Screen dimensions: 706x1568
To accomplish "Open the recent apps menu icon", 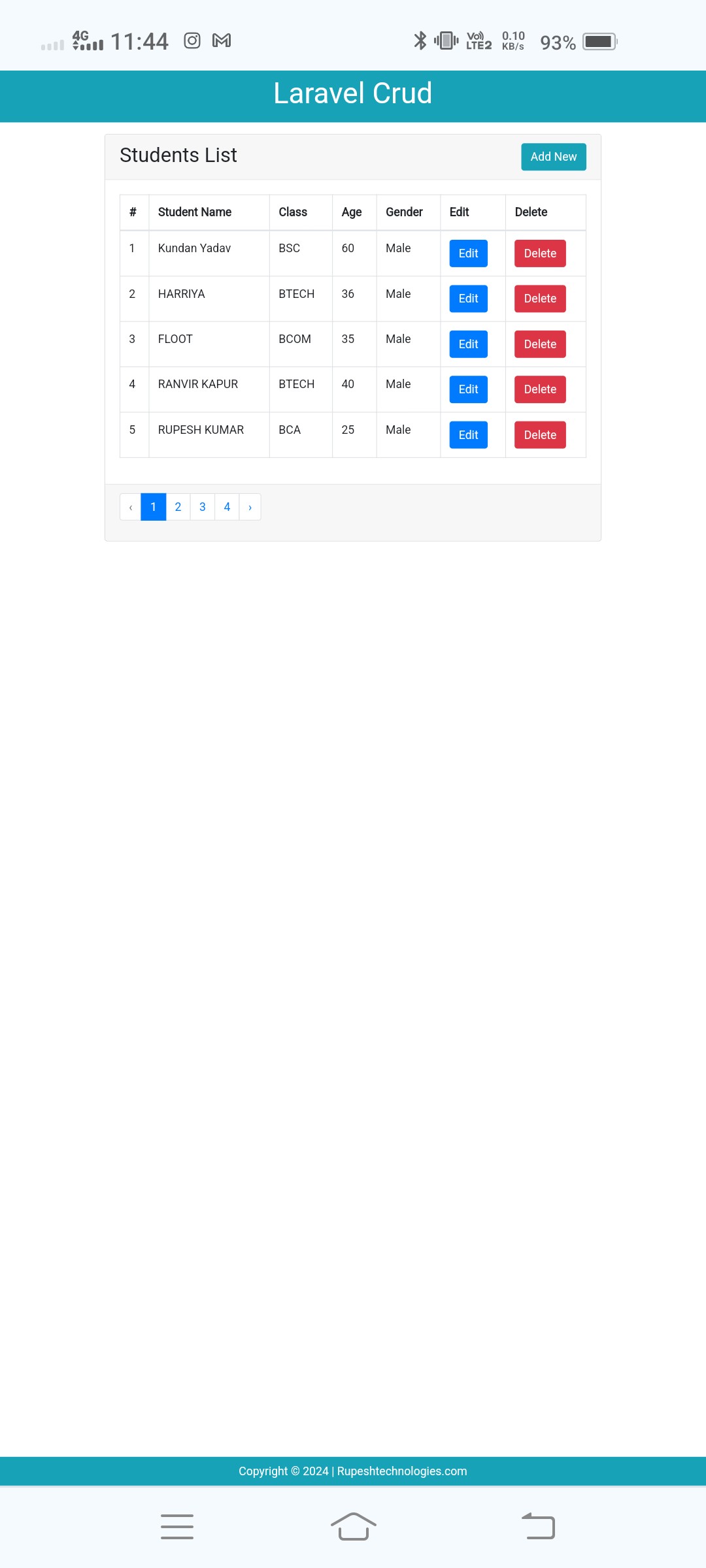I will (177, 1526).
